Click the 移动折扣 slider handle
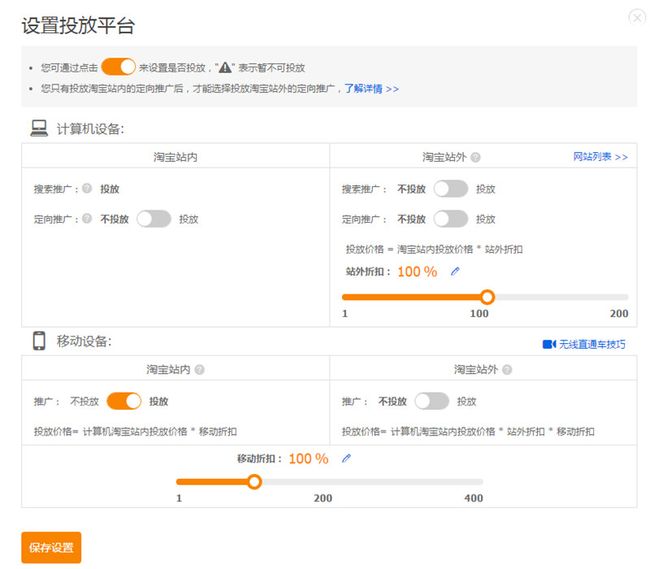650x569 pixels. click(254, 482)
